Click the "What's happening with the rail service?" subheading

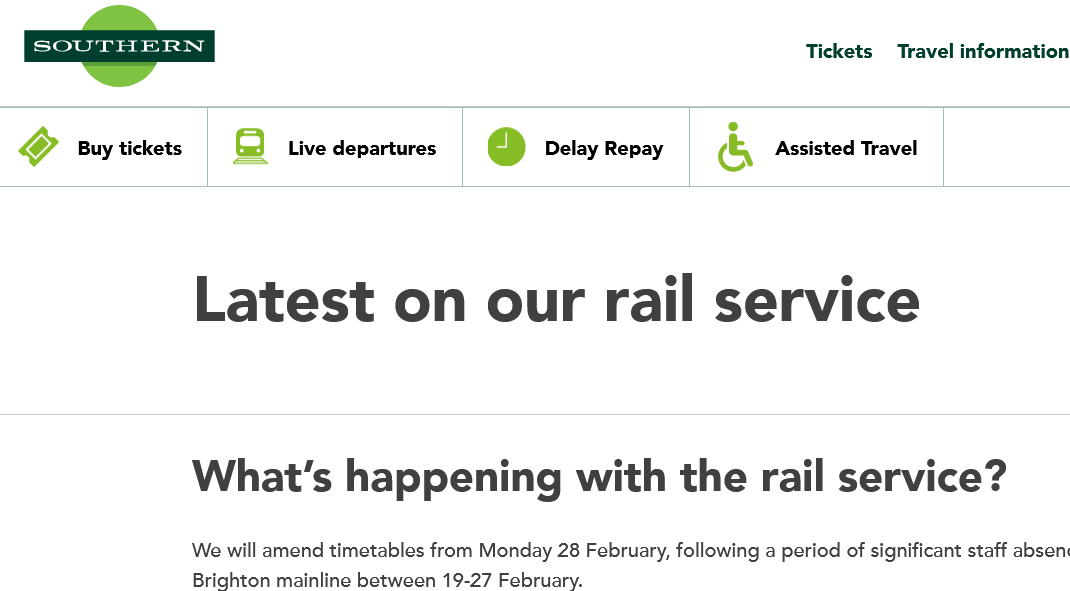click(x=598, y=476)
